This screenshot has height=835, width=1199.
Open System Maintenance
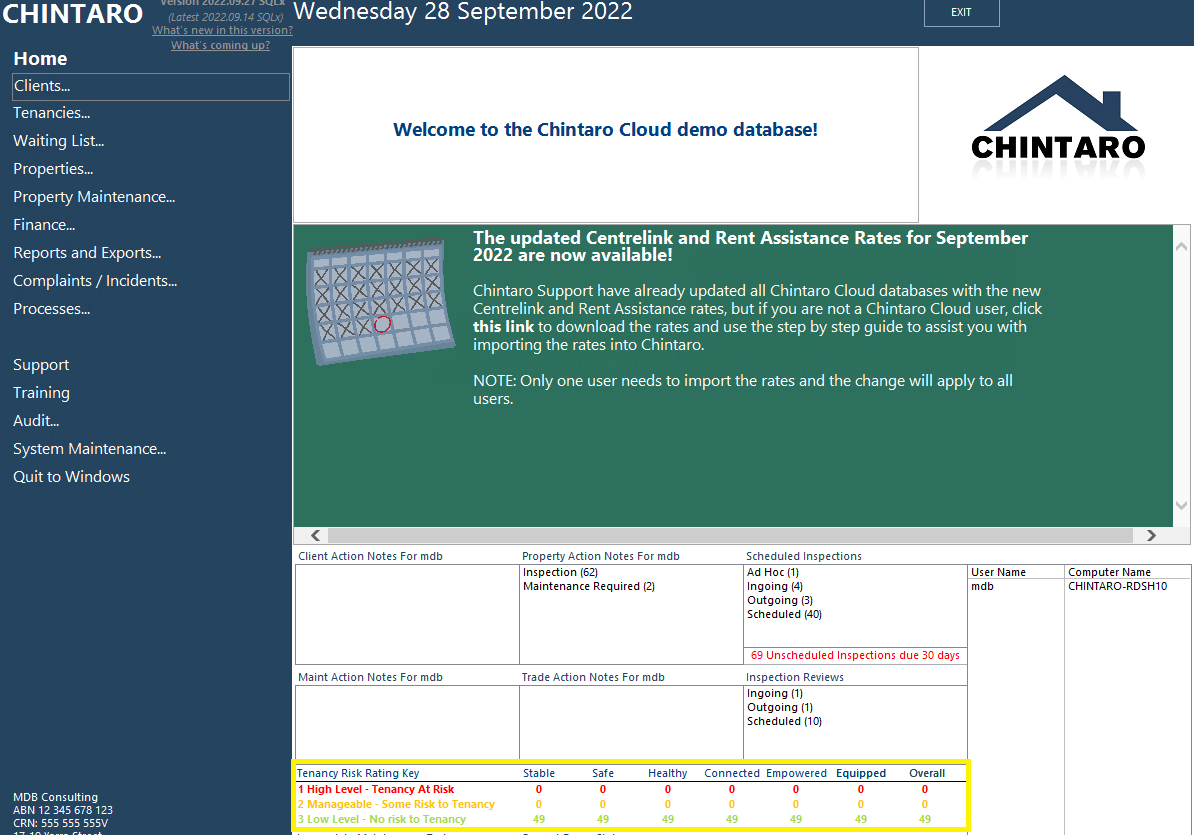click(89, 449)
